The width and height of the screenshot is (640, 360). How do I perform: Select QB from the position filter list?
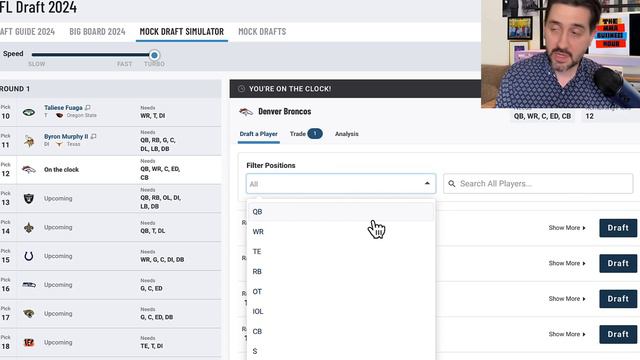(340, 212)
